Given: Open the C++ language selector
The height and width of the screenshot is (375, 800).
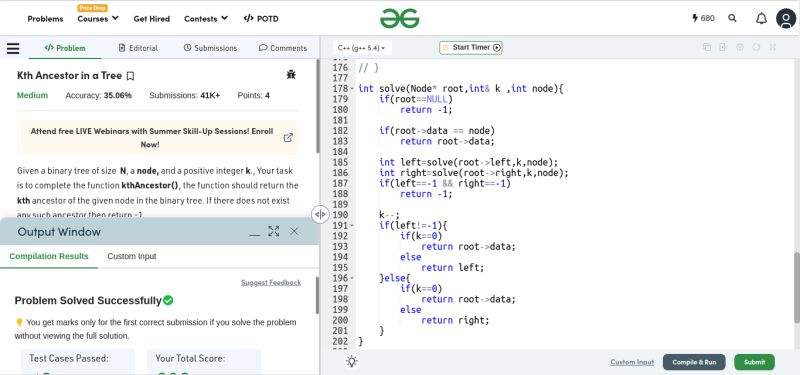Looking at the screenshot, I should coord(362,47).
